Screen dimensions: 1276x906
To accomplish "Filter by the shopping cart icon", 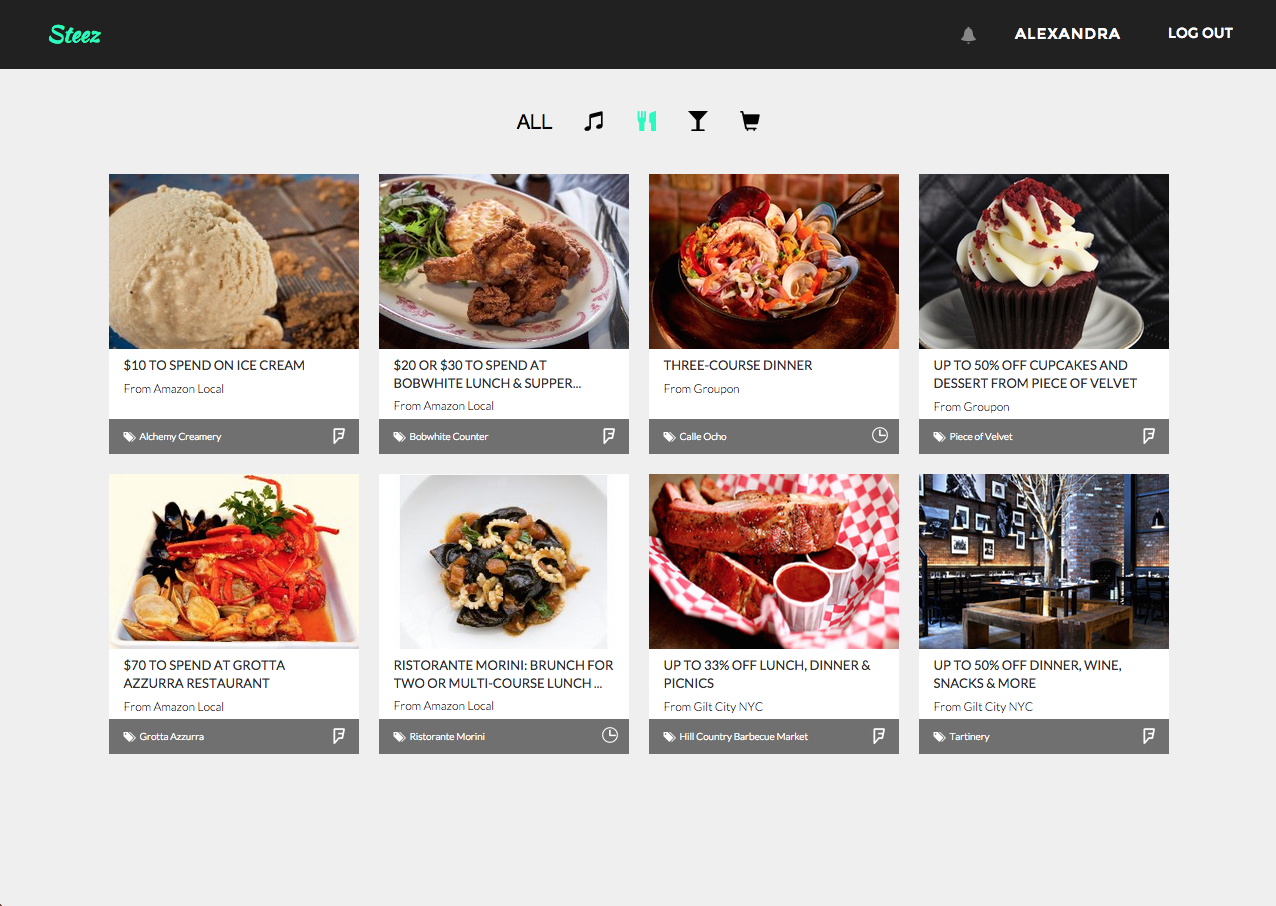I will 750,121.
